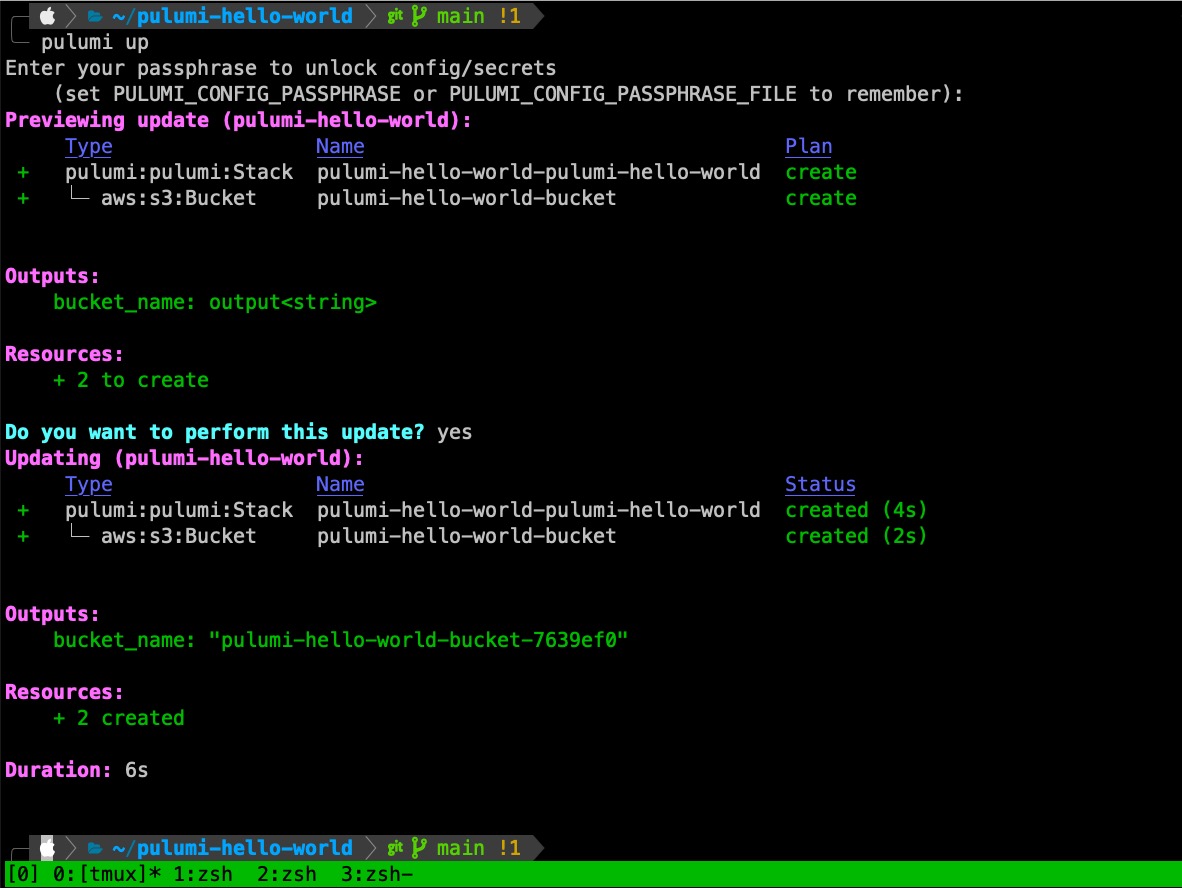Click the "create" plan of the preview Bucket row
This screenshot has width=1182, height=888.
coord(821,198)
